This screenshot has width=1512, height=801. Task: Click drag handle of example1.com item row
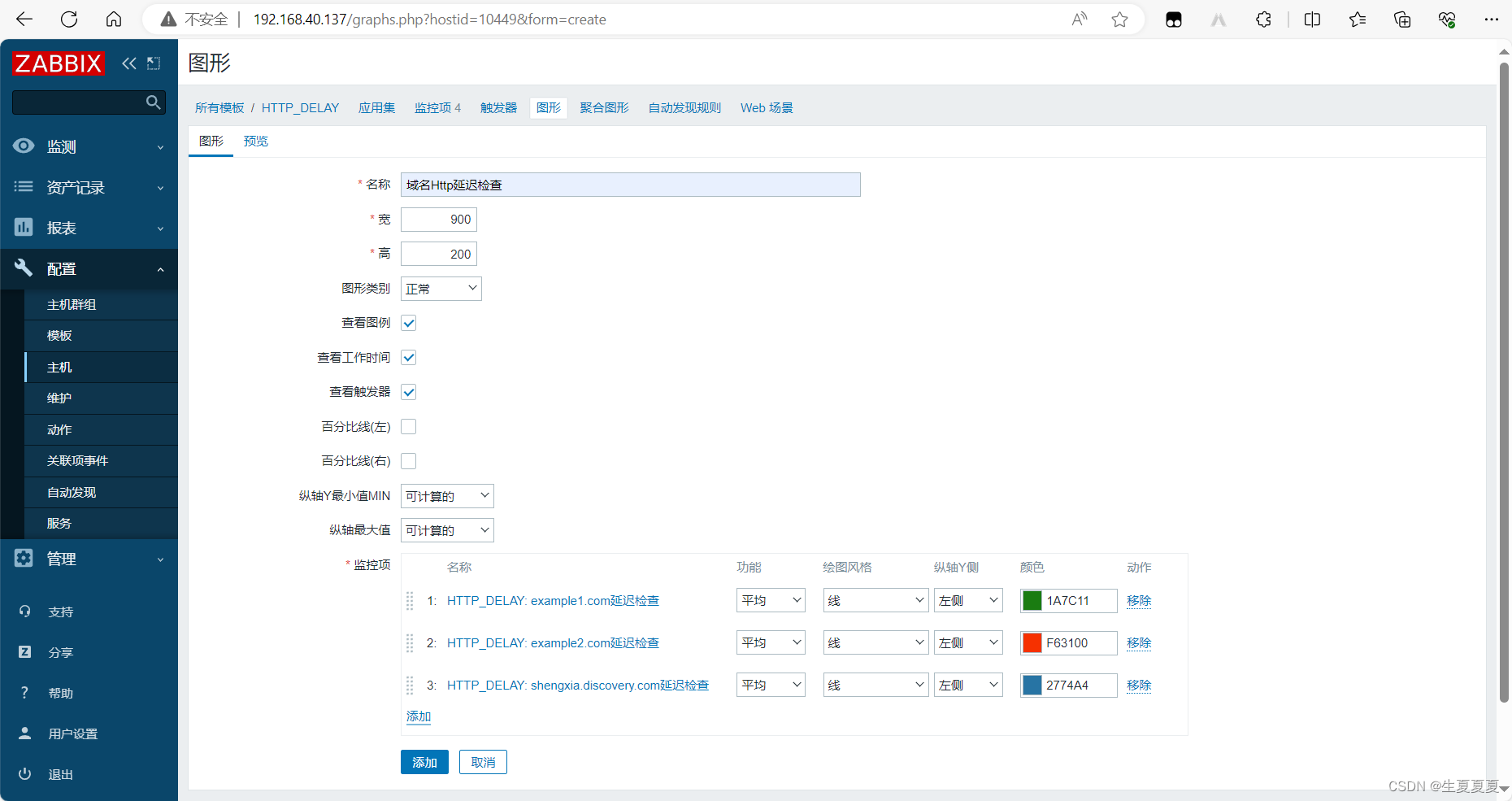point(410,601)
